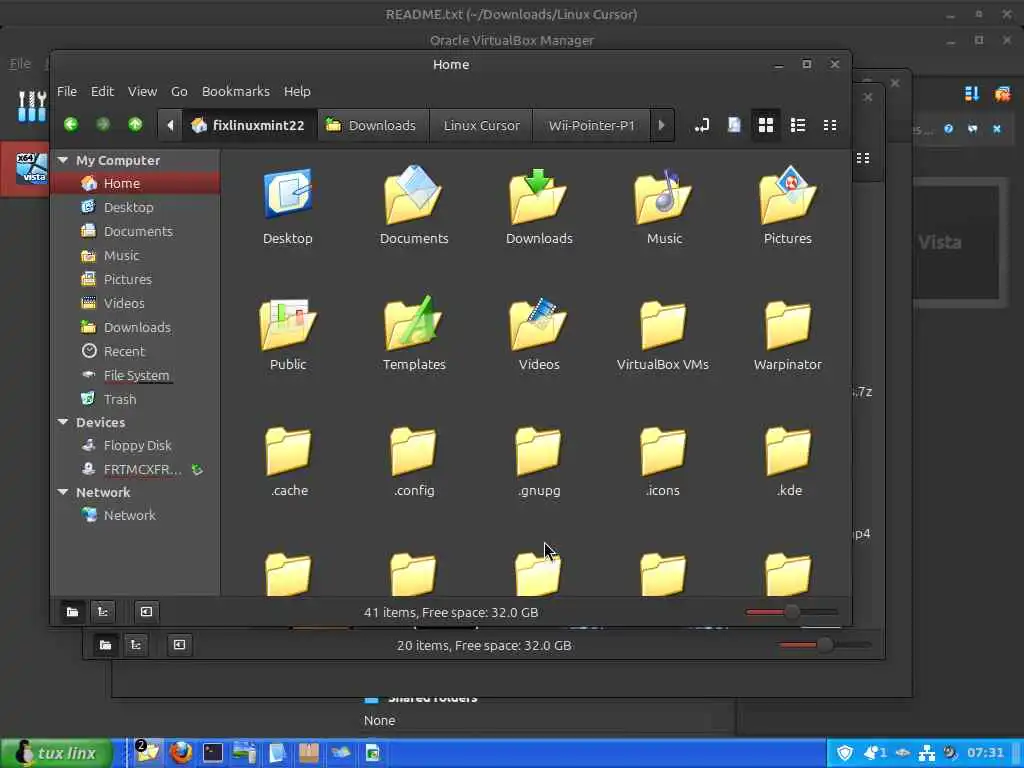The height and width of the screenshot is (768, 1024).
Task: Jump to Linux Cursor path button
Action: [481, 125]
